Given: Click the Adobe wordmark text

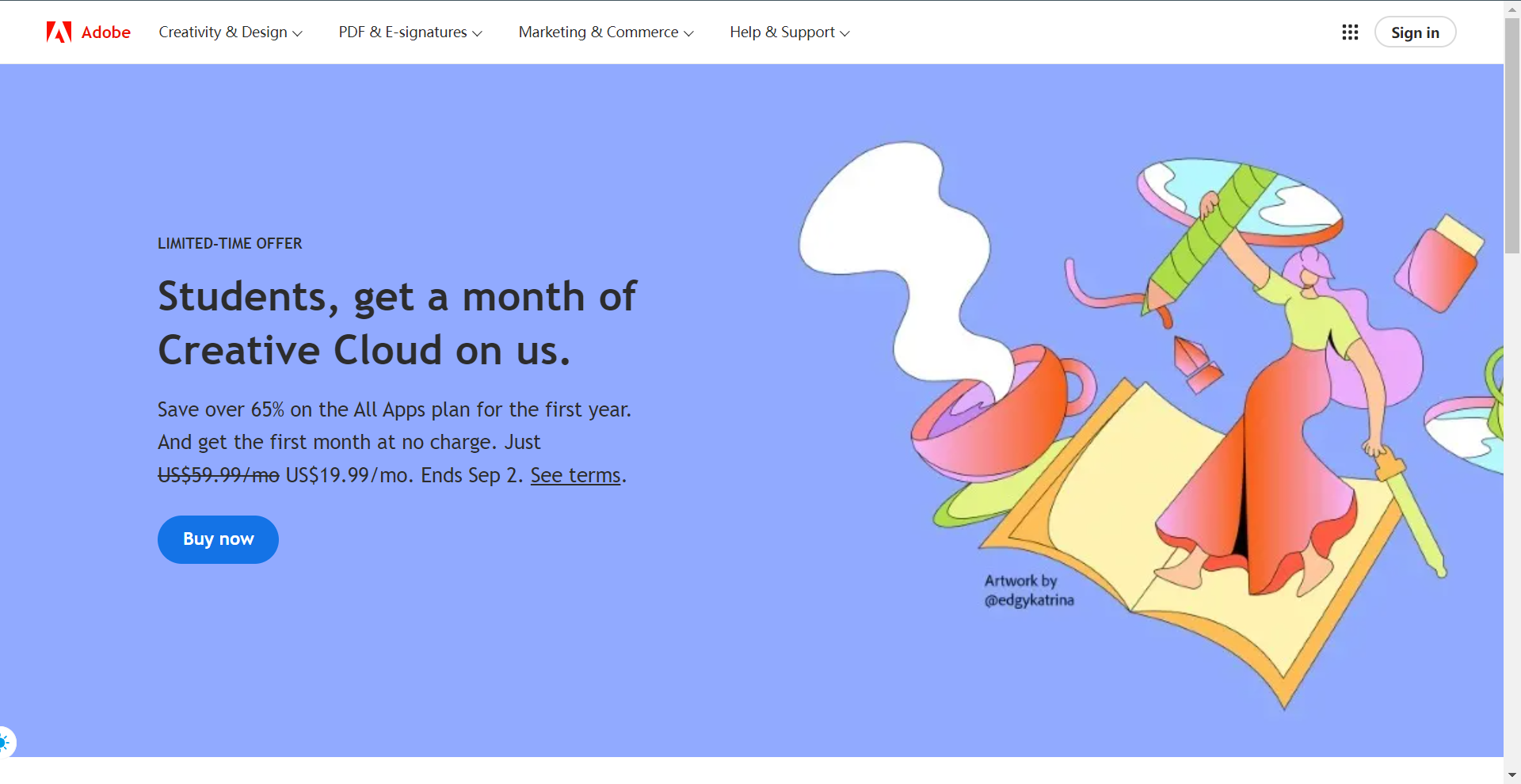Looking at the screenshot, I should click(106, 32).
